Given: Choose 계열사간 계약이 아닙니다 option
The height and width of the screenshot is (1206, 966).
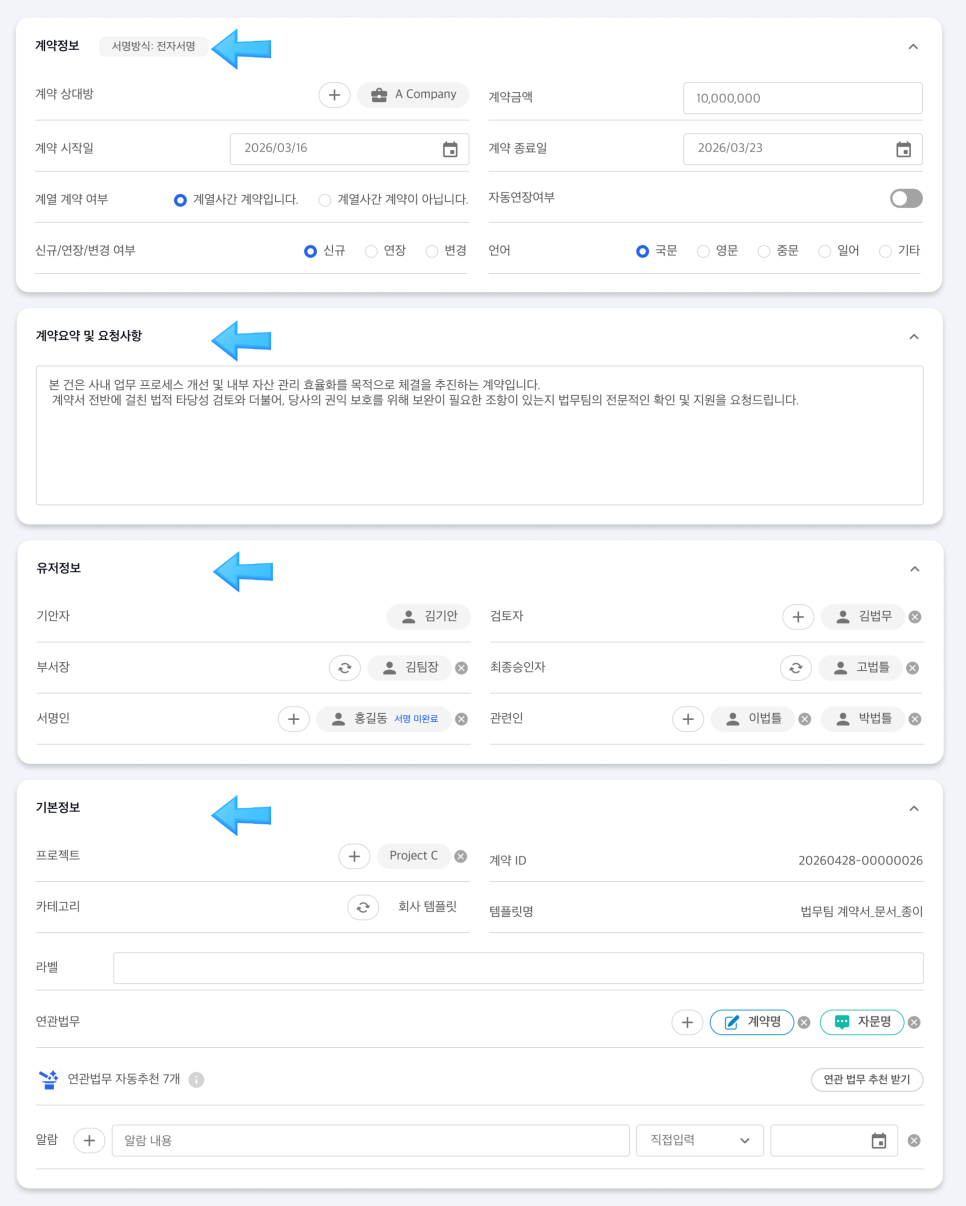Looking at the screenshot, I should pyautogui.click(x=325, y=199).
